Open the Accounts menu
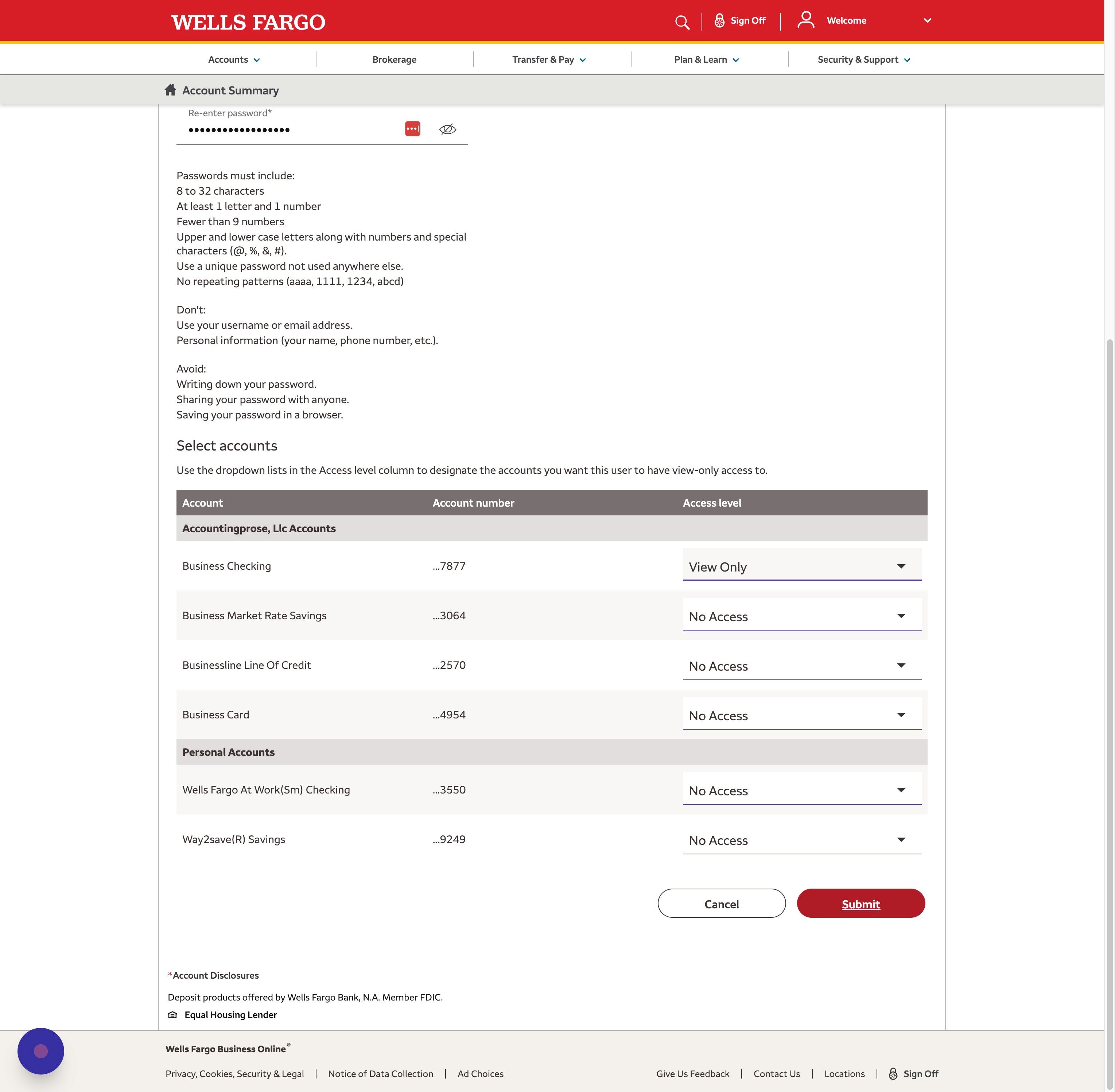Viewport: 1115px width, 1092px height. [234, 60]
